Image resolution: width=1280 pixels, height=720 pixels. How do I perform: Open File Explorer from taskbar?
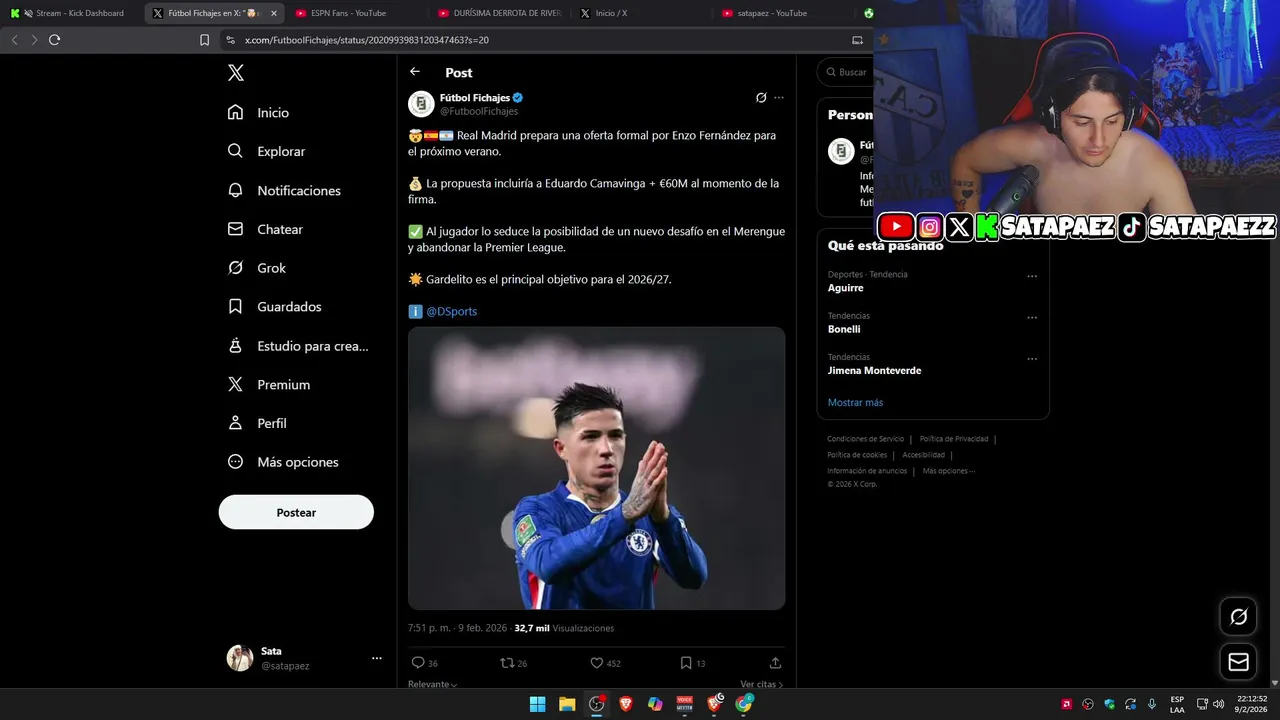tap(567, 704)
